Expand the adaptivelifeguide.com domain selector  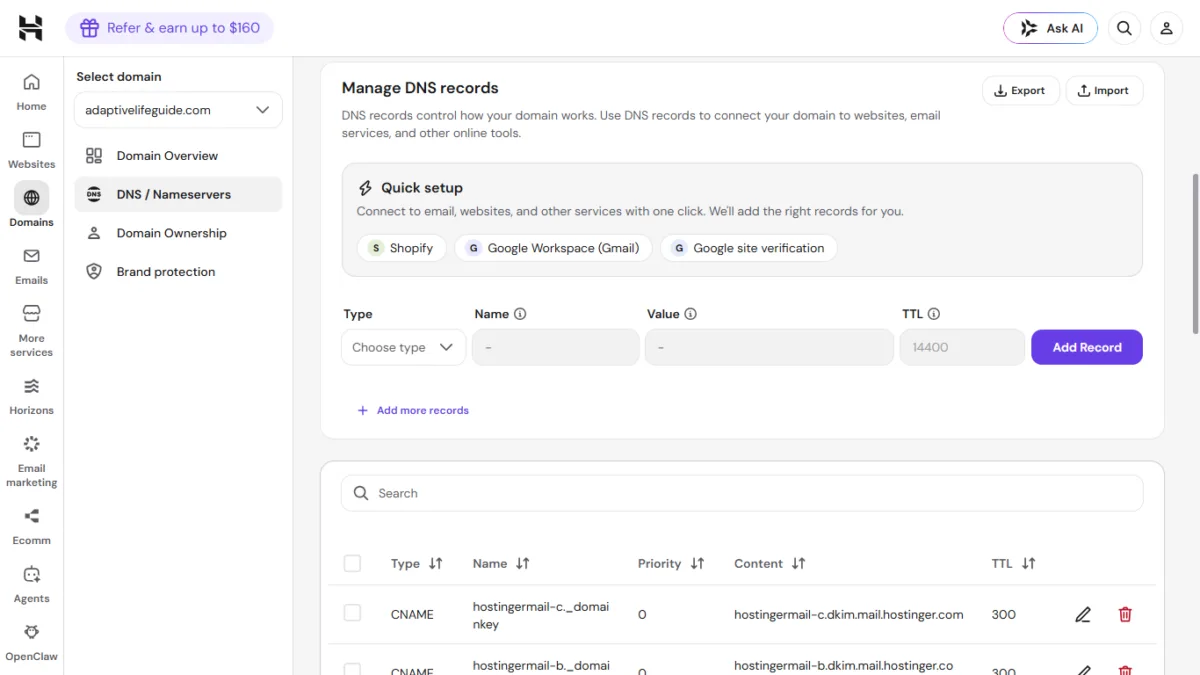(x=178, y=110)
